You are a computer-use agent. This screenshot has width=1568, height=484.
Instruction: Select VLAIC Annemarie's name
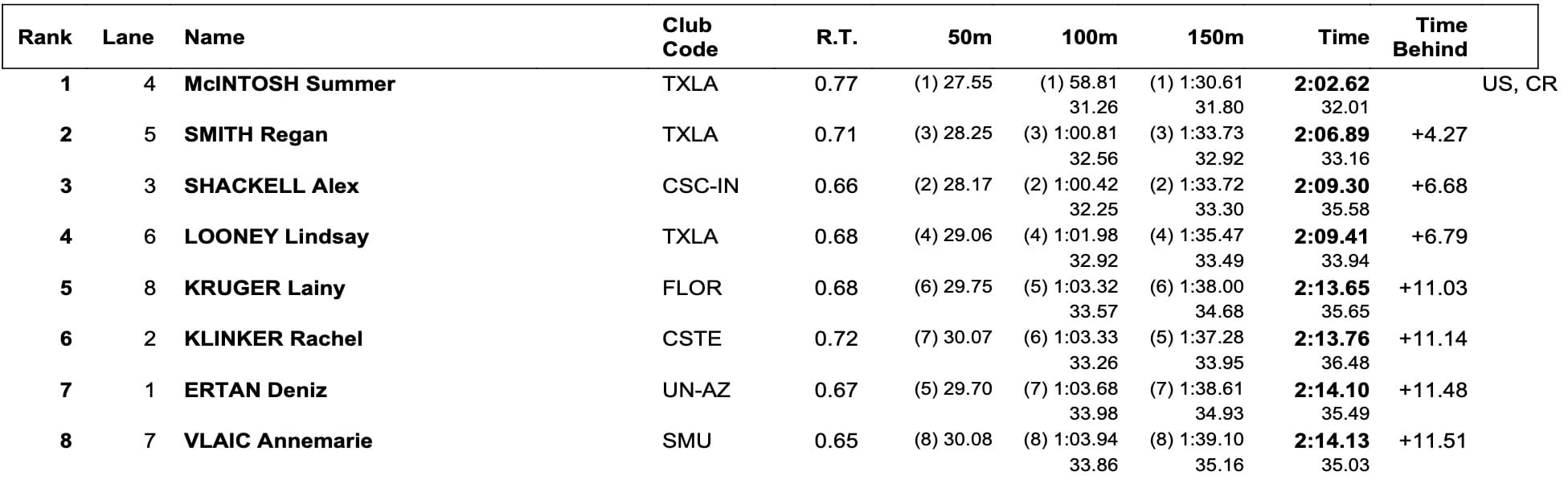click(x=278, y=441)
